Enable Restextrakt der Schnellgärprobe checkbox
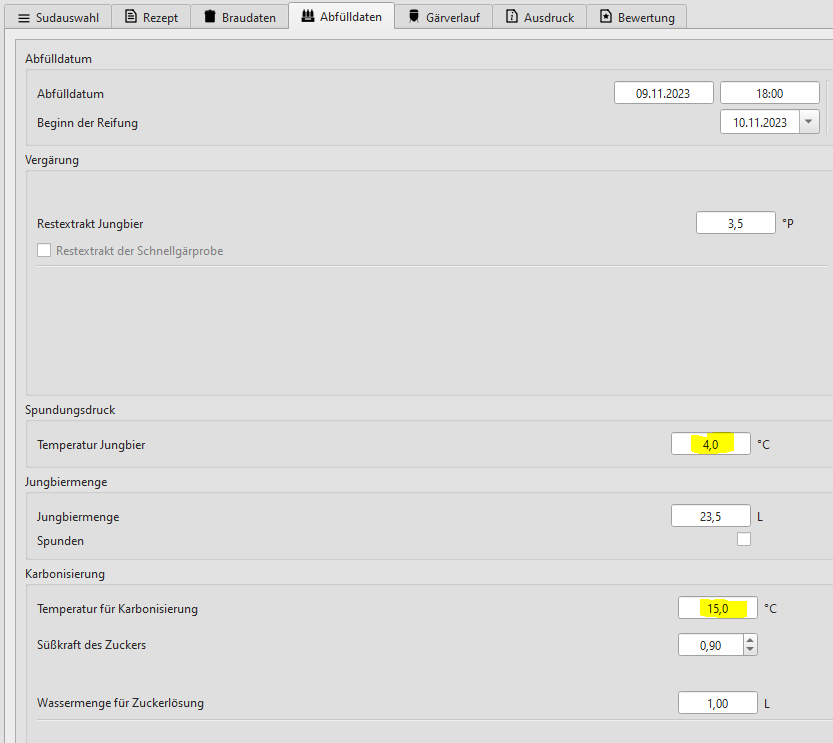Viewport: 833px width, 743px height. (44, 251)
